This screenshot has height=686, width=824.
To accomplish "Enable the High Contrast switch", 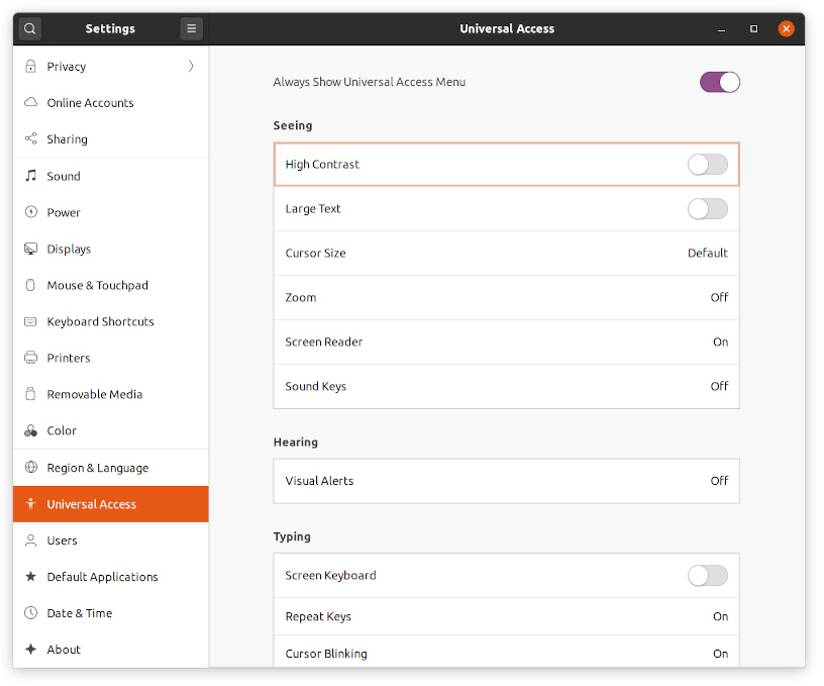I will [708, 165].
